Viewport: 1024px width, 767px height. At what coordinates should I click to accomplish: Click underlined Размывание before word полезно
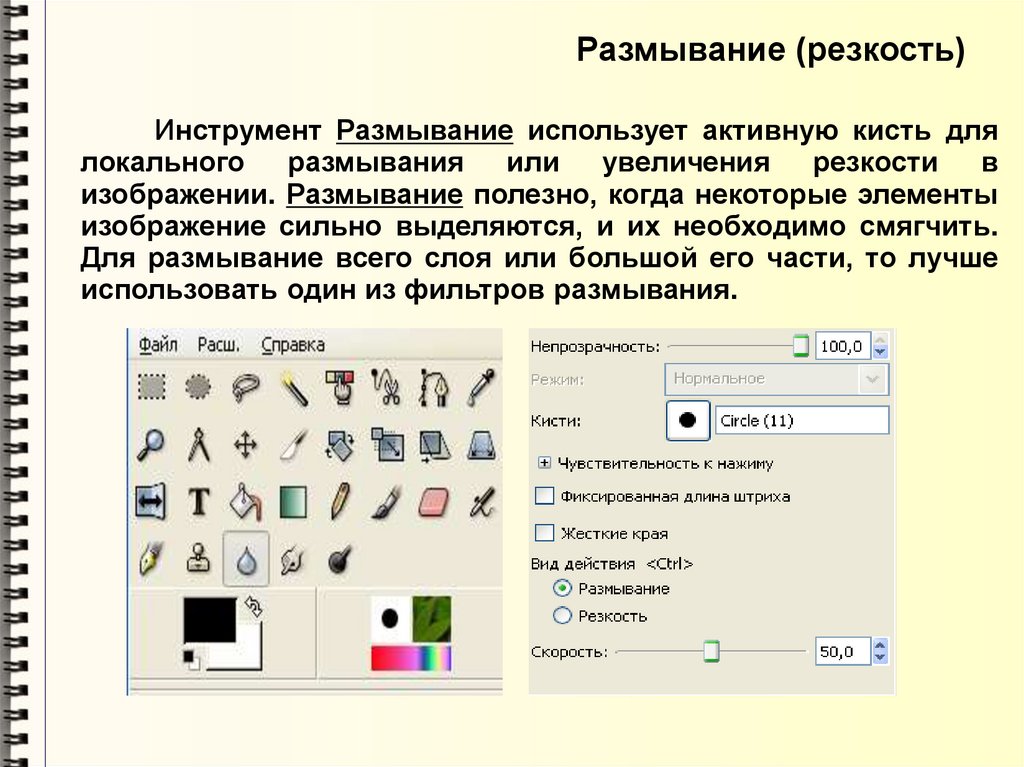(x=374, y=194)
